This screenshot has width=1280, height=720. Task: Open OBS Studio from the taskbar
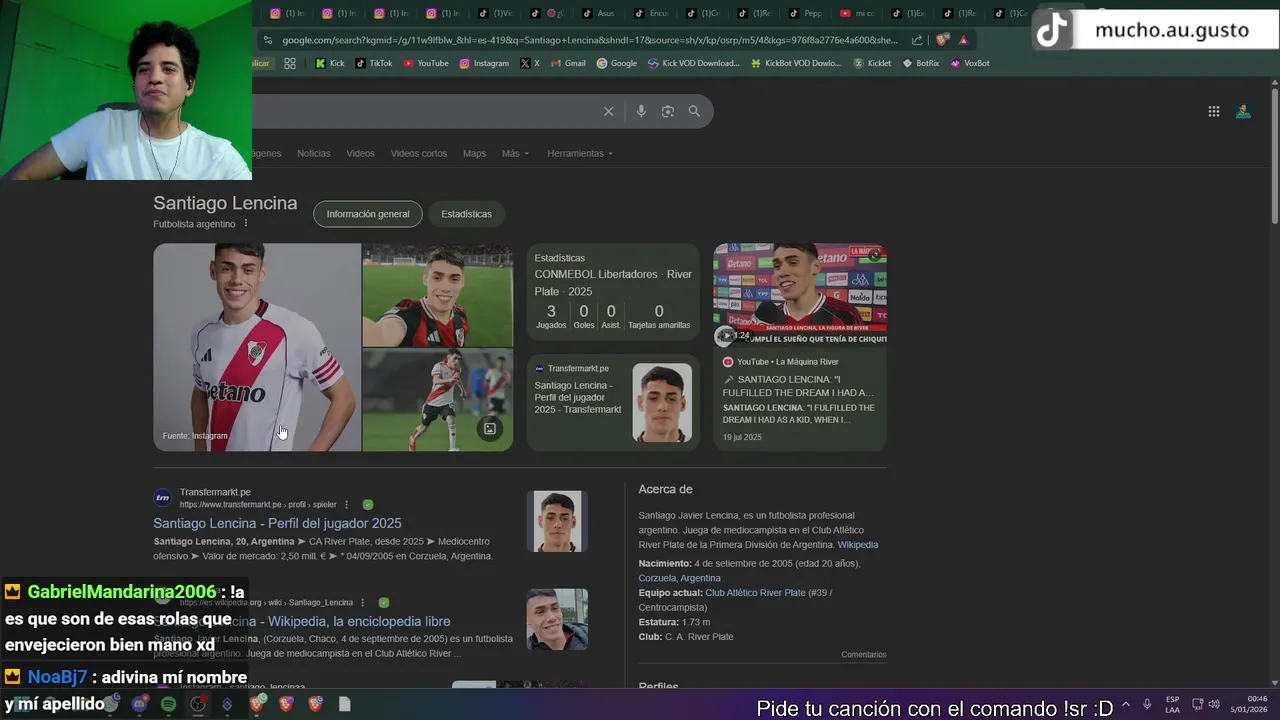coord(198,704)
